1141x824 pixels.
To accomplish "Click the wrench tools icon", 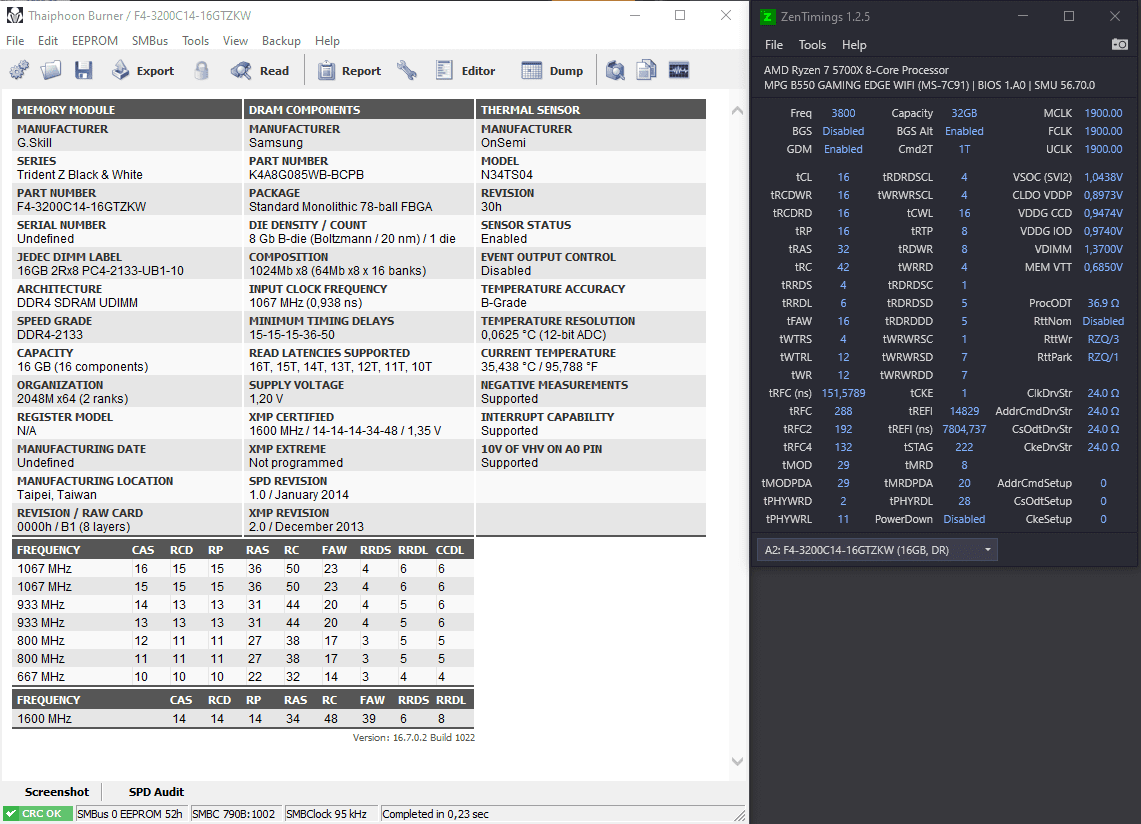I will coord(407,71).
